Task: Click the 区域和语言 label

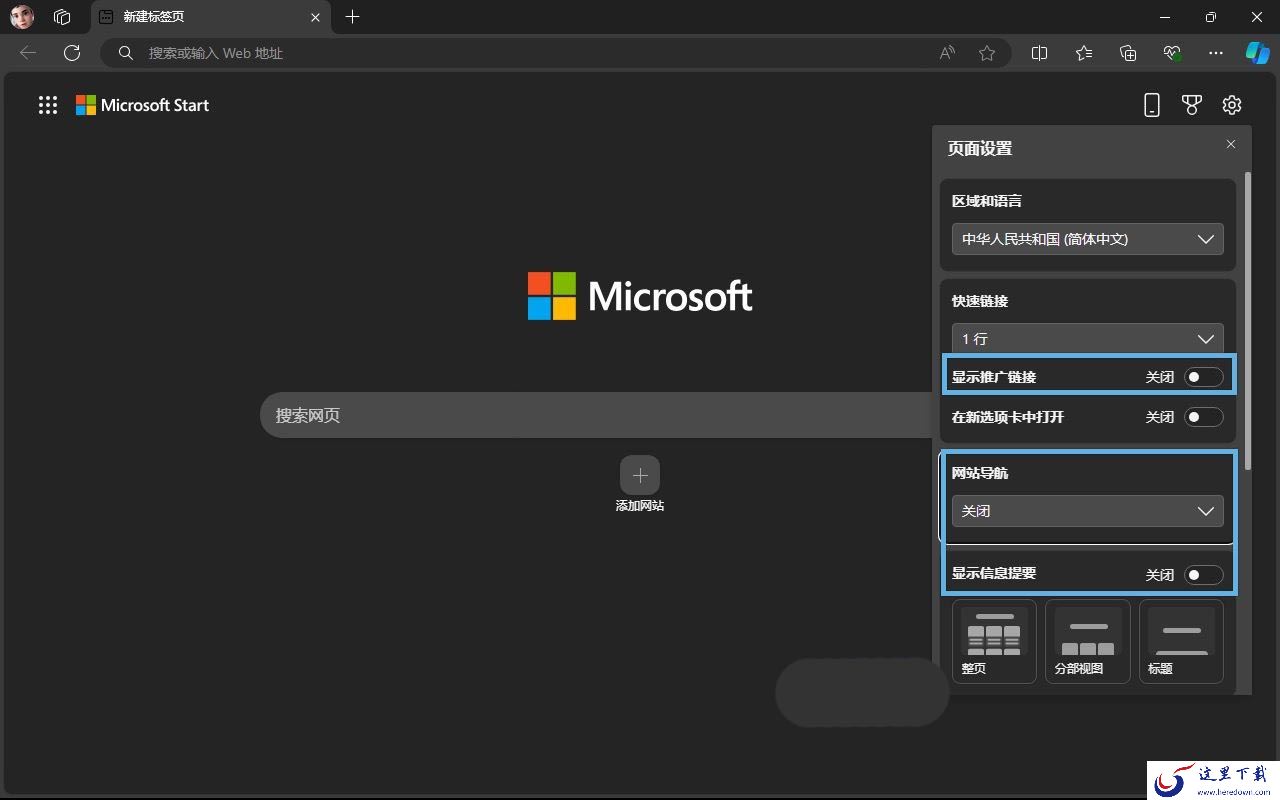Action: pyautogui.click(x=987, y=201)
